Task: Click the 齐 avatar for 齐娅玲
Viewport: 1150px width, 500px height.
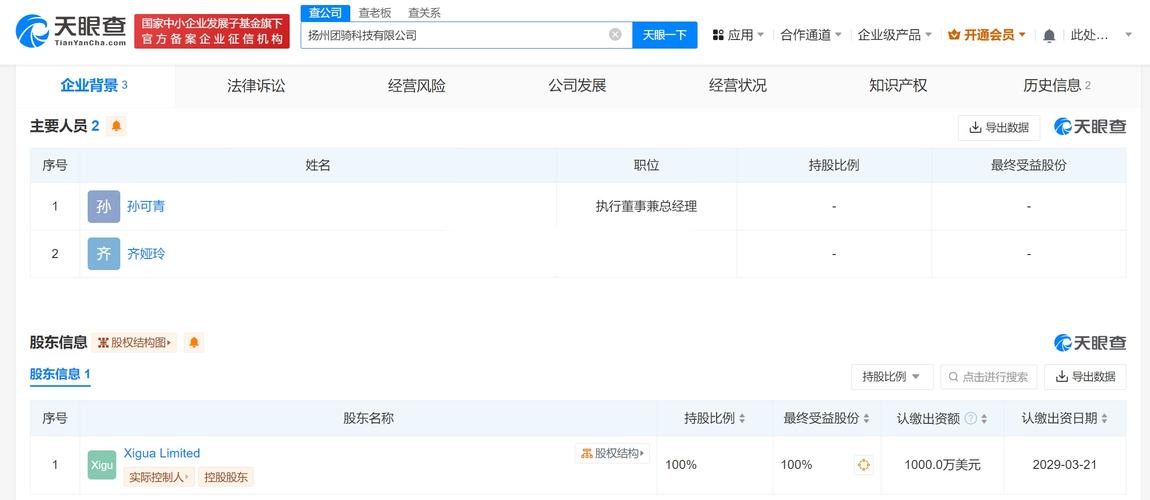Action: 103,254
